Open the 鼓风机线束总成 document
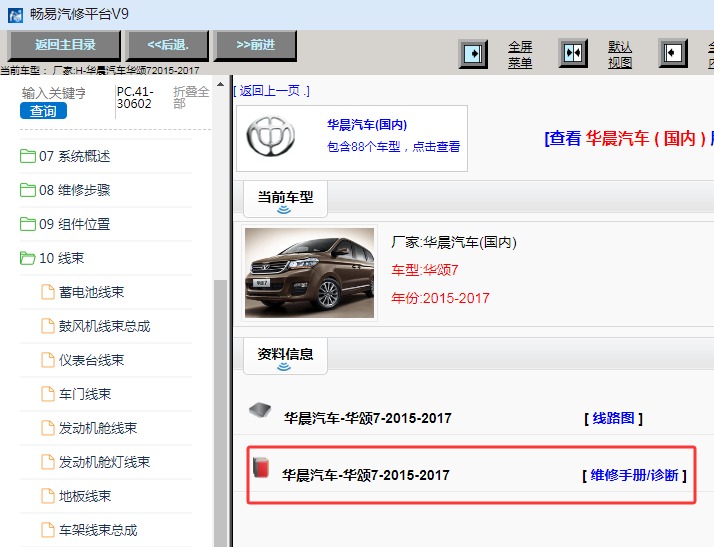This screenshot has width=714, height=547. tap(106, 326)
